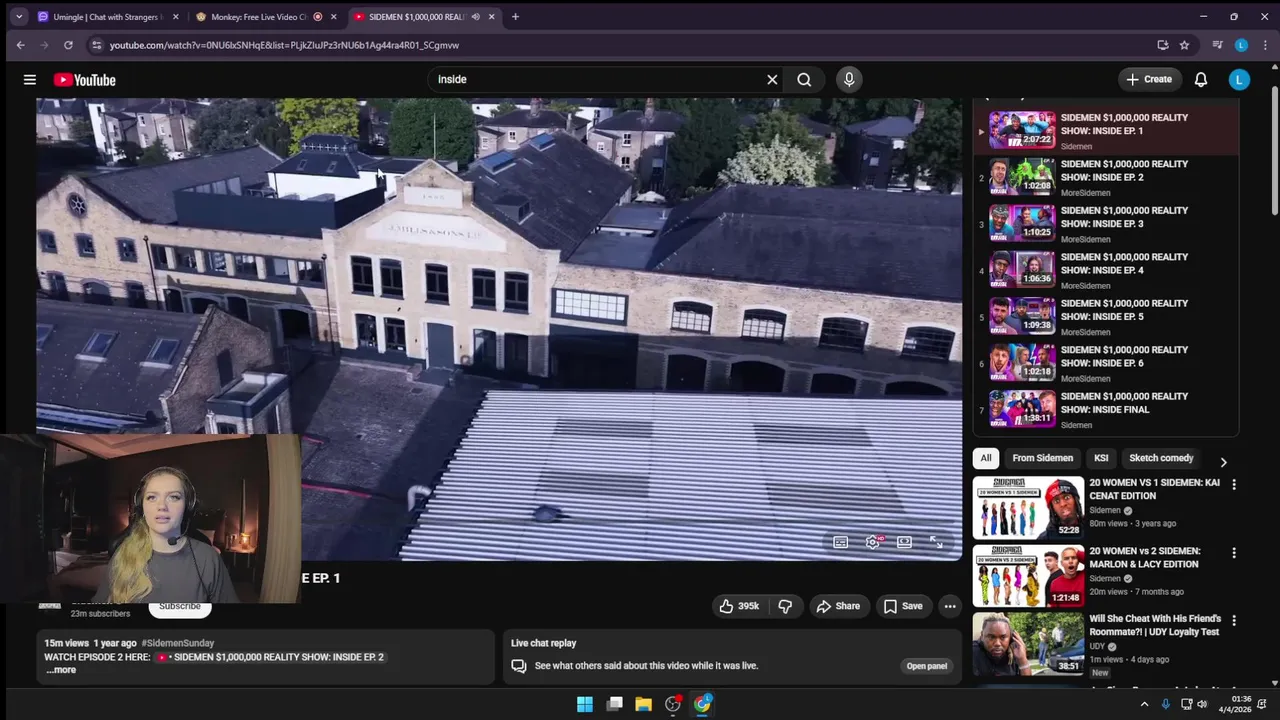Play INSIDE EP. 6 from playlist
Screen dimensions: 1280x720
coord(1108,363)
